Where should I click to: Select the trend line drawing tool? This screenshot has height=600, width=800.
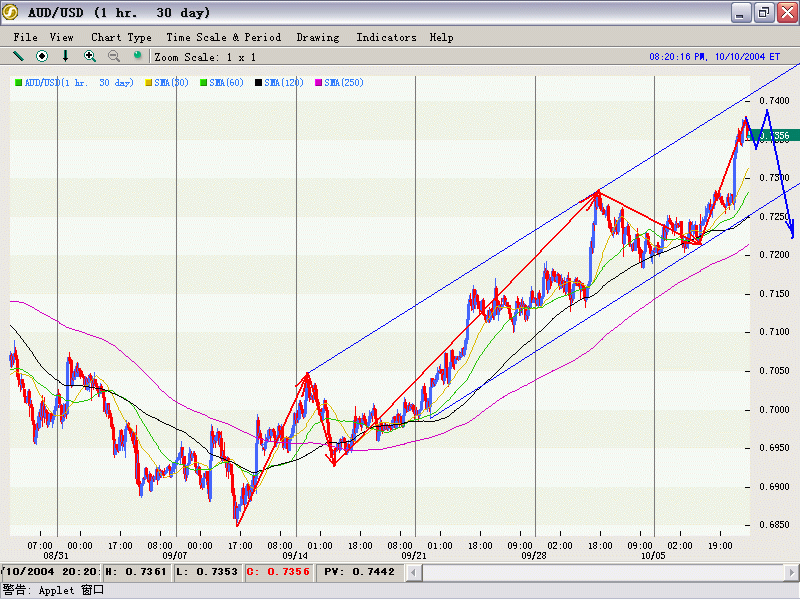pyautogui.click(x=18, y=57)
